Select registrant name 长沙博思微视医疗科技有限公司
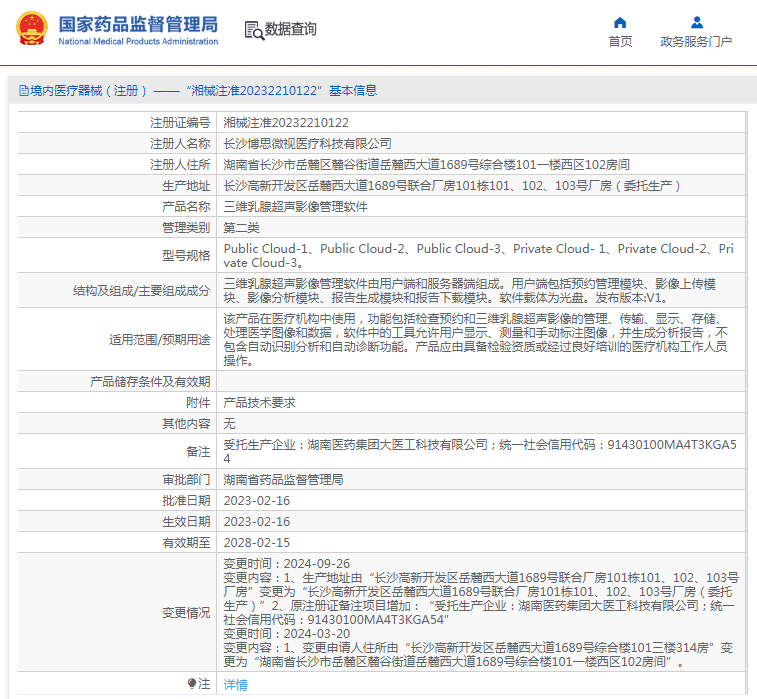This screenshot has height=699, width=757. (308, 143)
